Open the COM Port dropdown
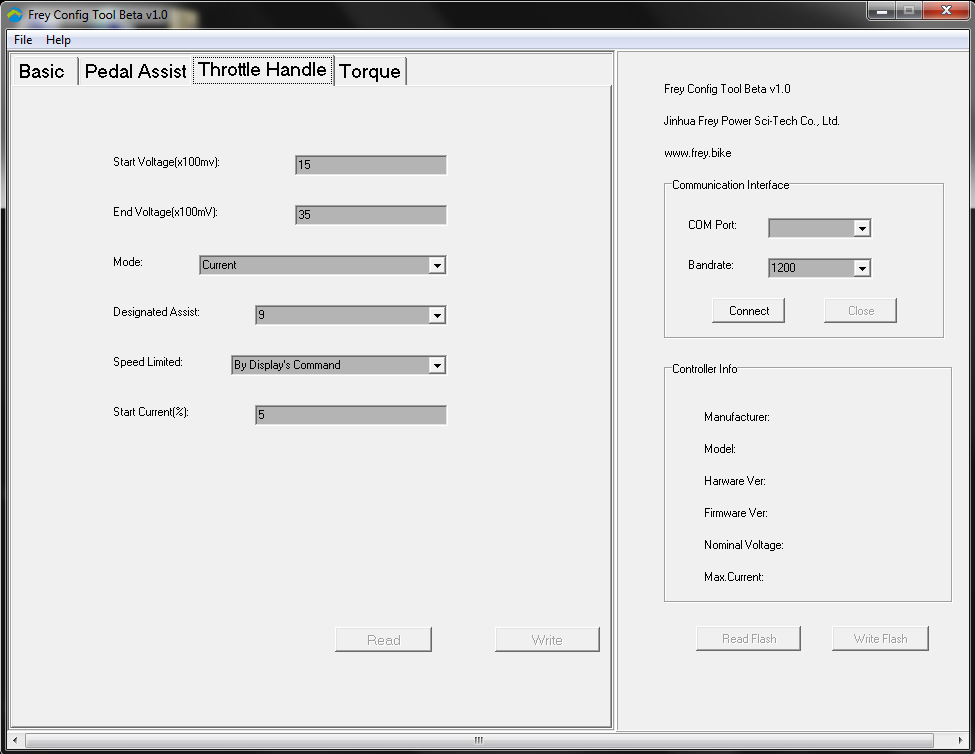 coord(862,227)
